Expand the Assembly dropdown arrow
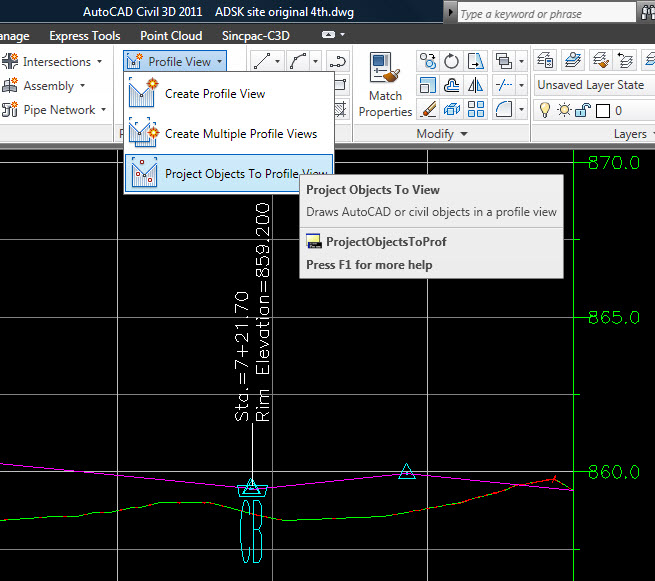655x581 pixels. [x=82, y=86]
